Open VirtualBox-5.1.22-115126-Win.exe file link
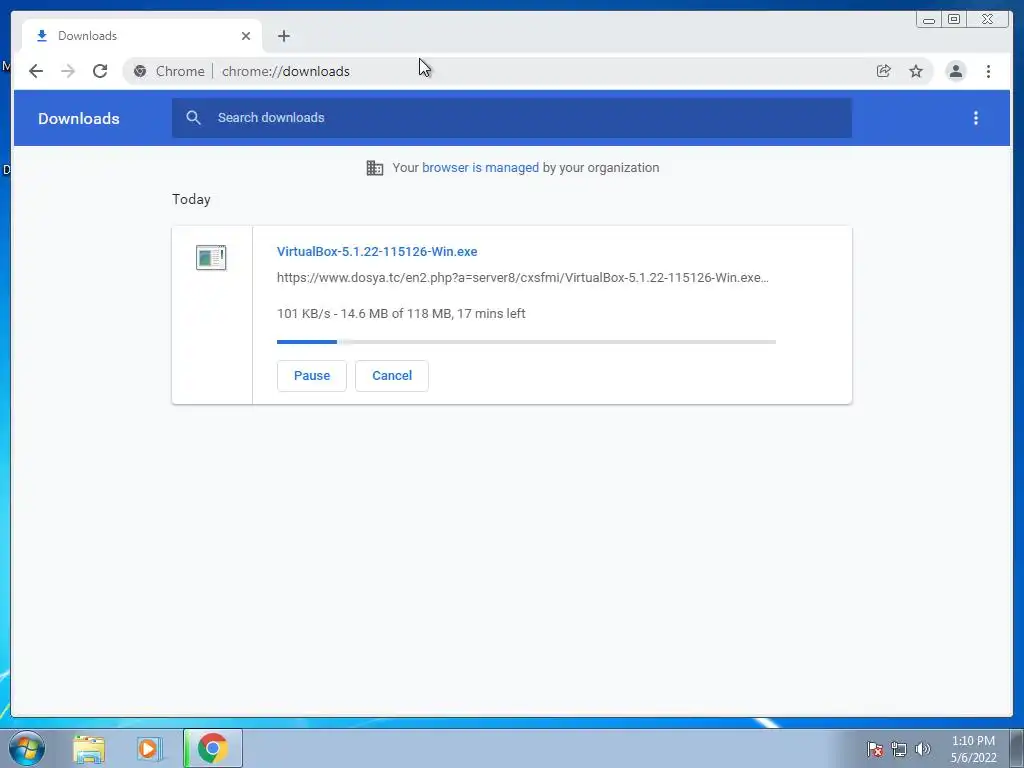This screenshot has height=768, width=1024. [x=377, y=251]
